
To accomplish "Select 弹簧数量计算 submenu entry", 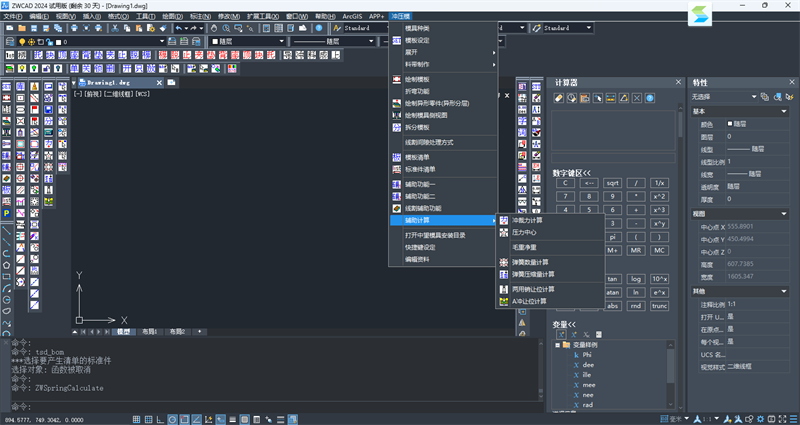I will (x=532, y=262).
